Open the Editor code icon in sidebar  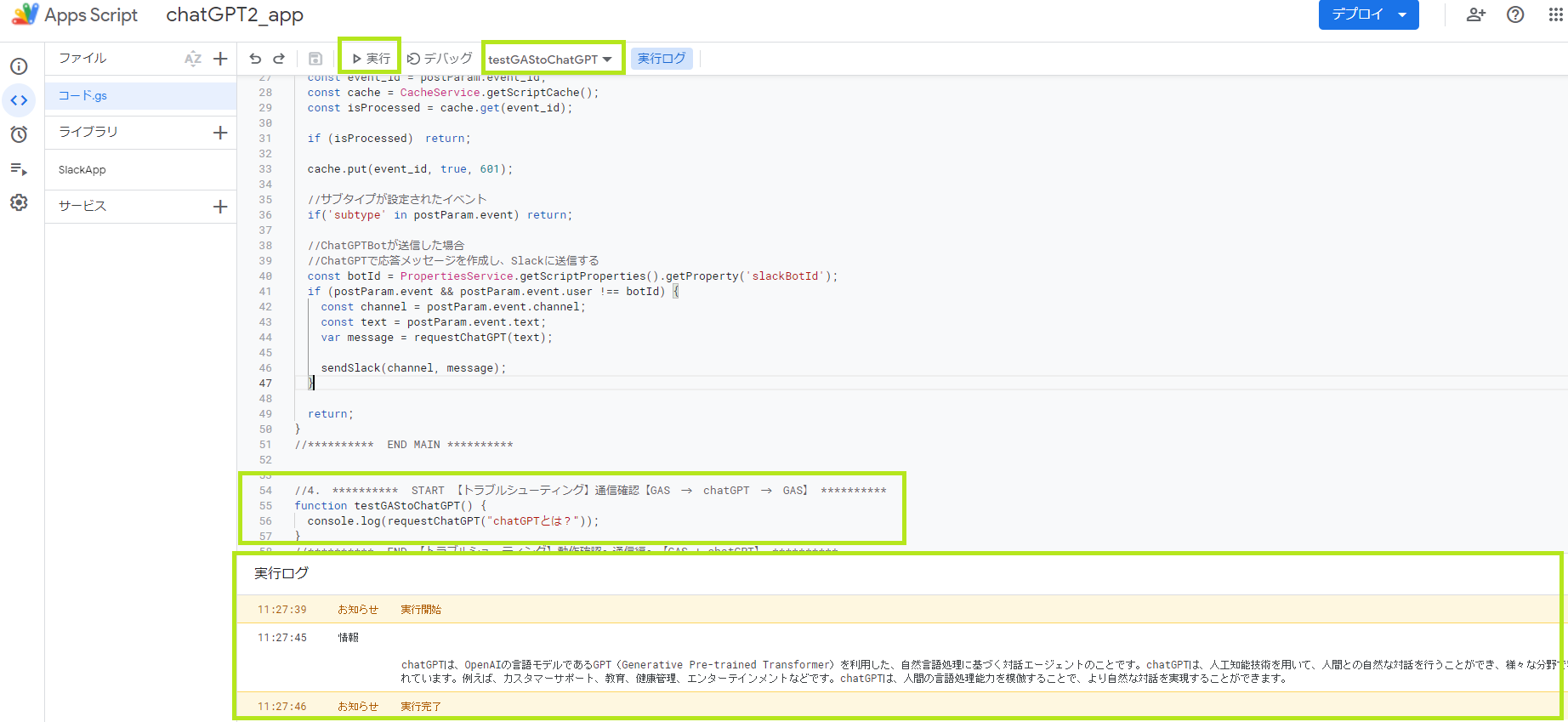tap(19, 100)
